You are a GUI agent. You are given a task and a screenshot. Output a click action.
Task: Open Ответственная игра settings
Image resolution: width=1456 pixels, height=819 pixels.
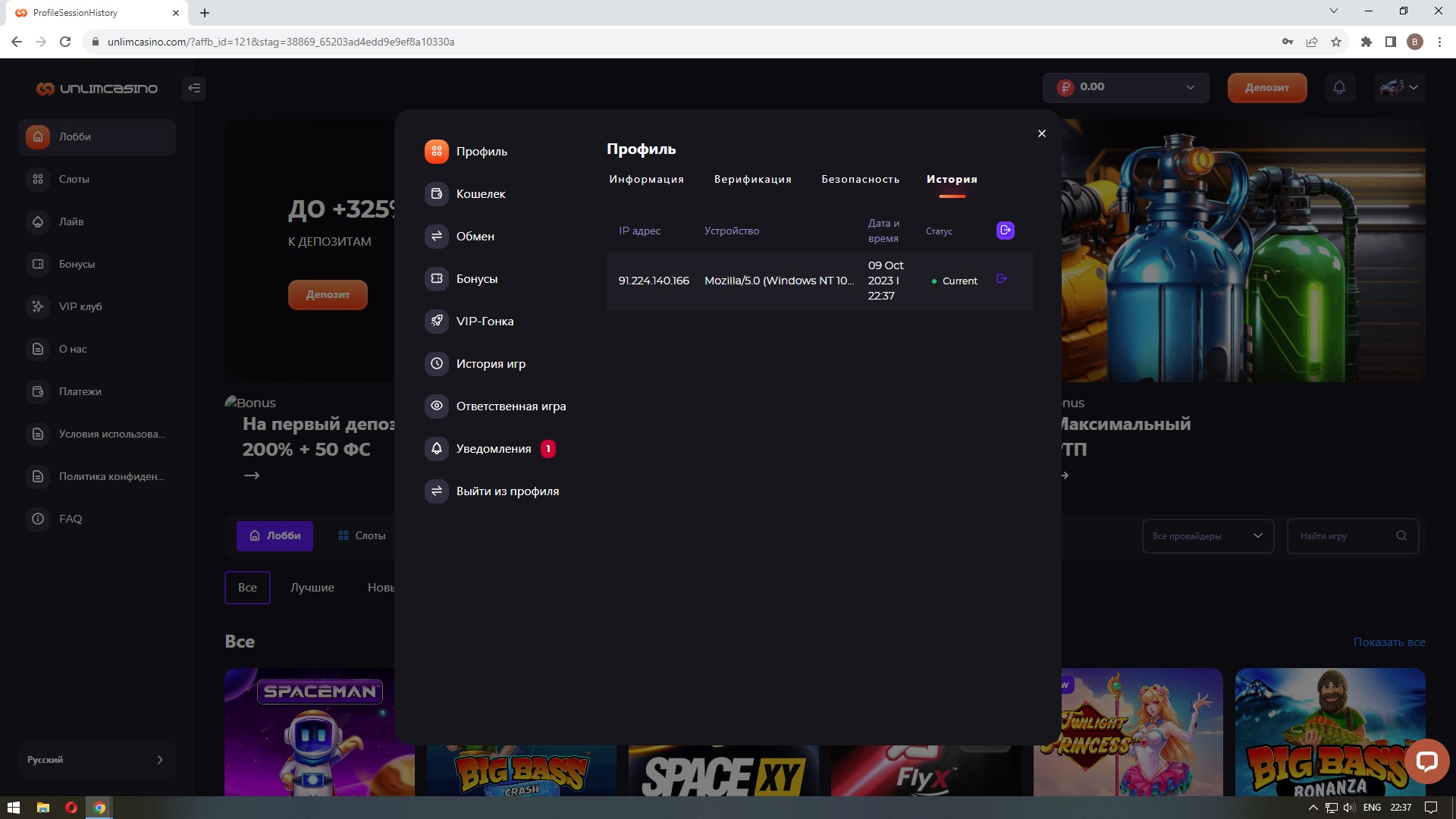tap(510, 406)
